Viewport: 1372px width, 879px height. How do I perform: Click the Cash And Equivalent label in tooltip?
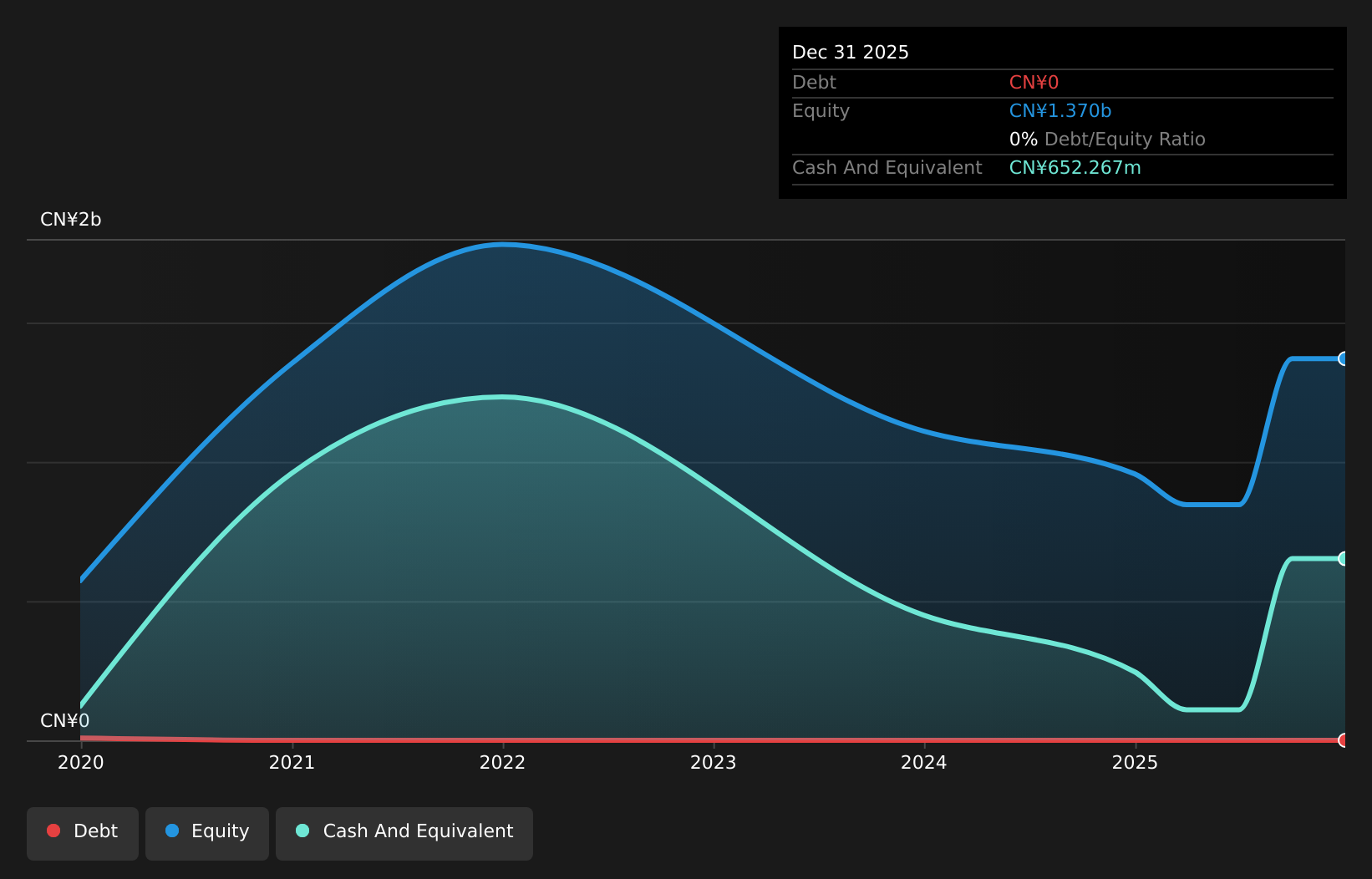coord(887,168)
